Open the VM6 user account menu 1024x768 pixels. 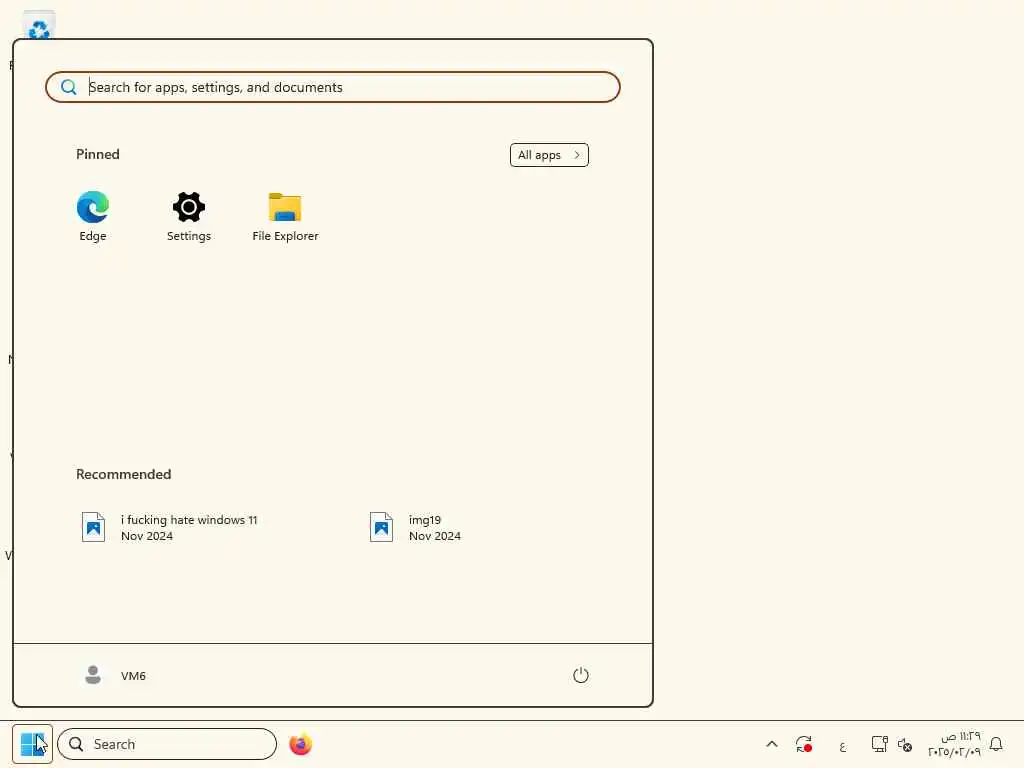(x=116, y=675)
